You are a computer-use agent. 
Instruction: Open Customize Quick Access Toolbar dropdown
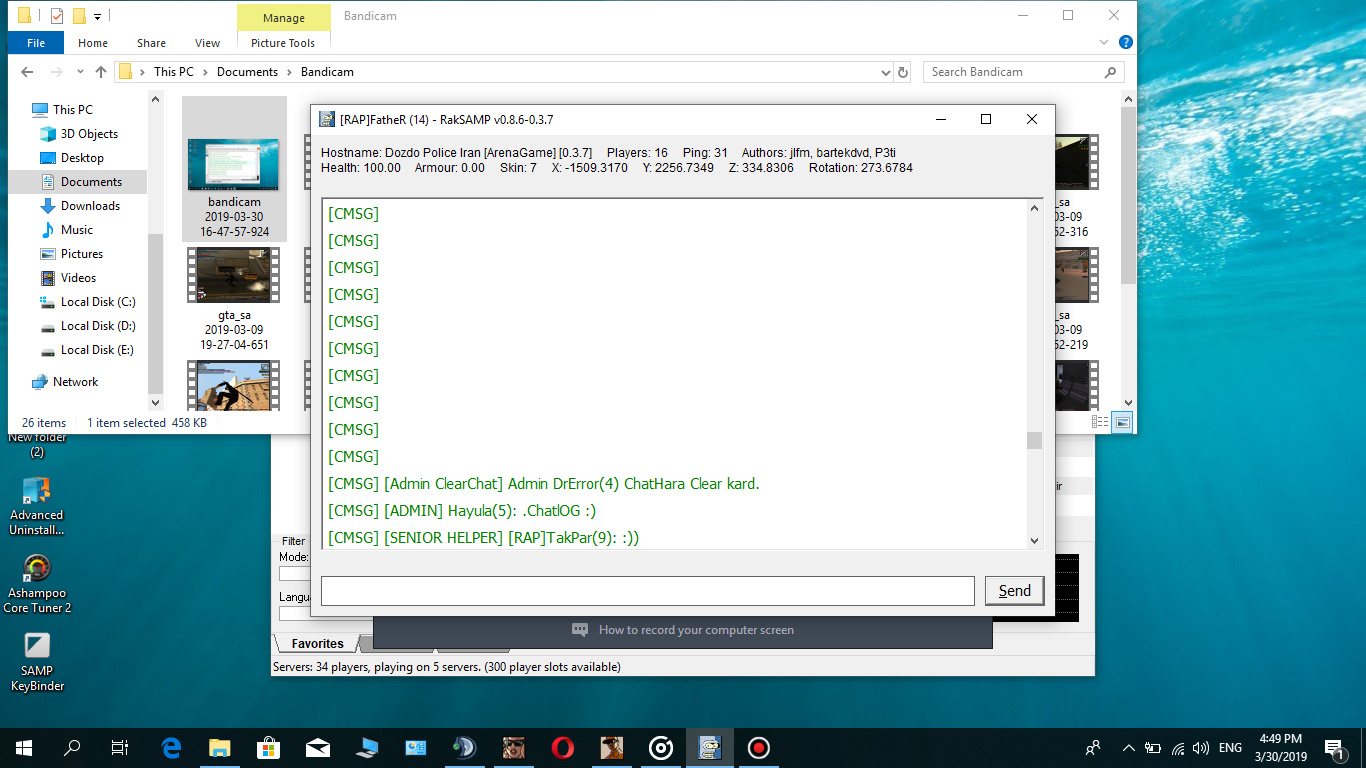tap(98, 16)
